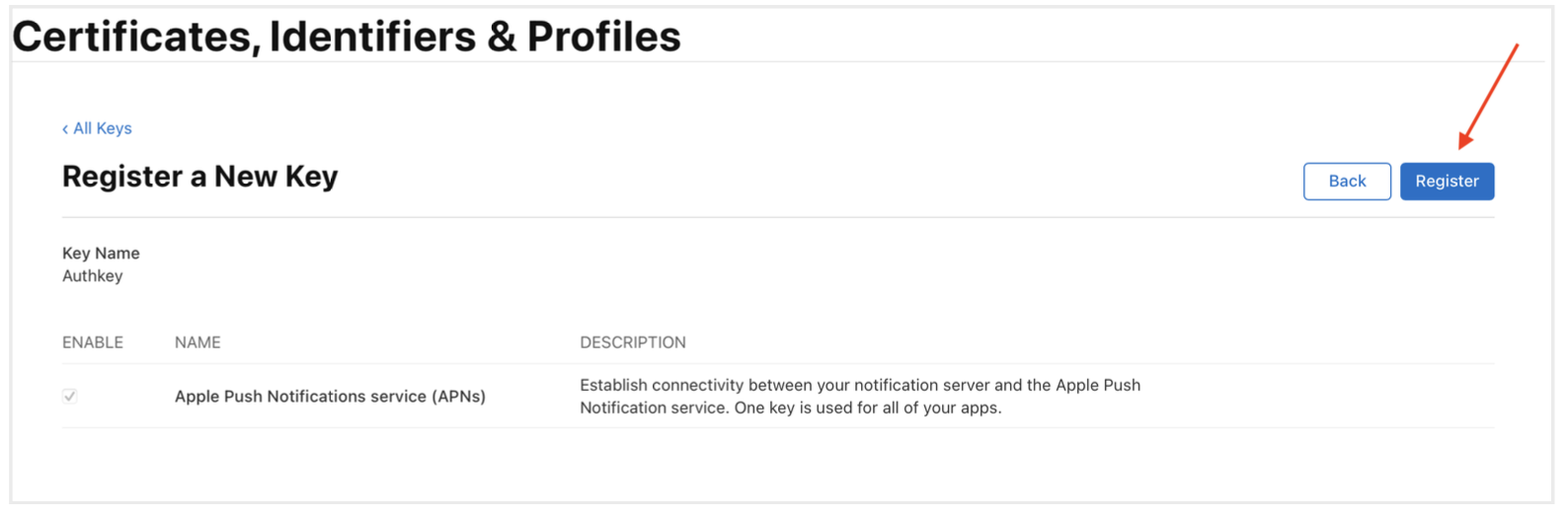Go back via All Keys link
This screenshot has width=1568, height=519.
click(x=102, y=128)
